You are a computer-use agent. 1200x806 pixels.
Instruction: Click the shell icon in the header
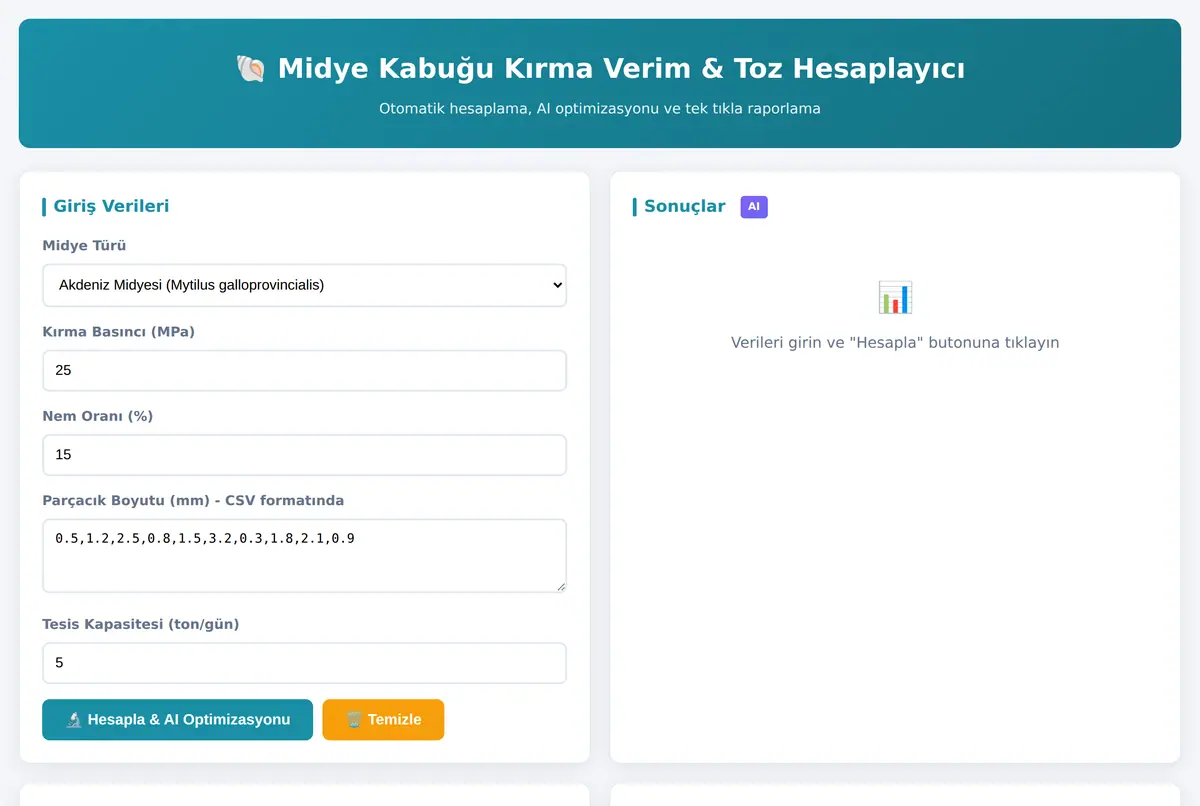(250, 69)
